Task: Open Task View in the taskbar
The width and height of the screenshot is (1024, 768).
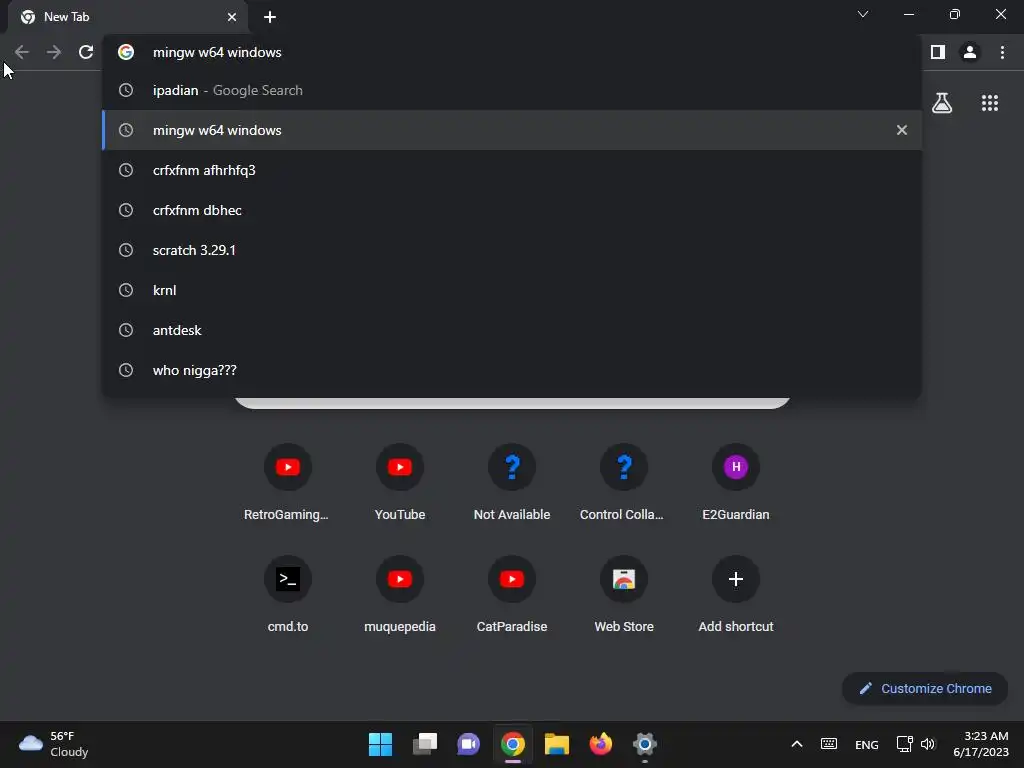Action: (424, 744)
